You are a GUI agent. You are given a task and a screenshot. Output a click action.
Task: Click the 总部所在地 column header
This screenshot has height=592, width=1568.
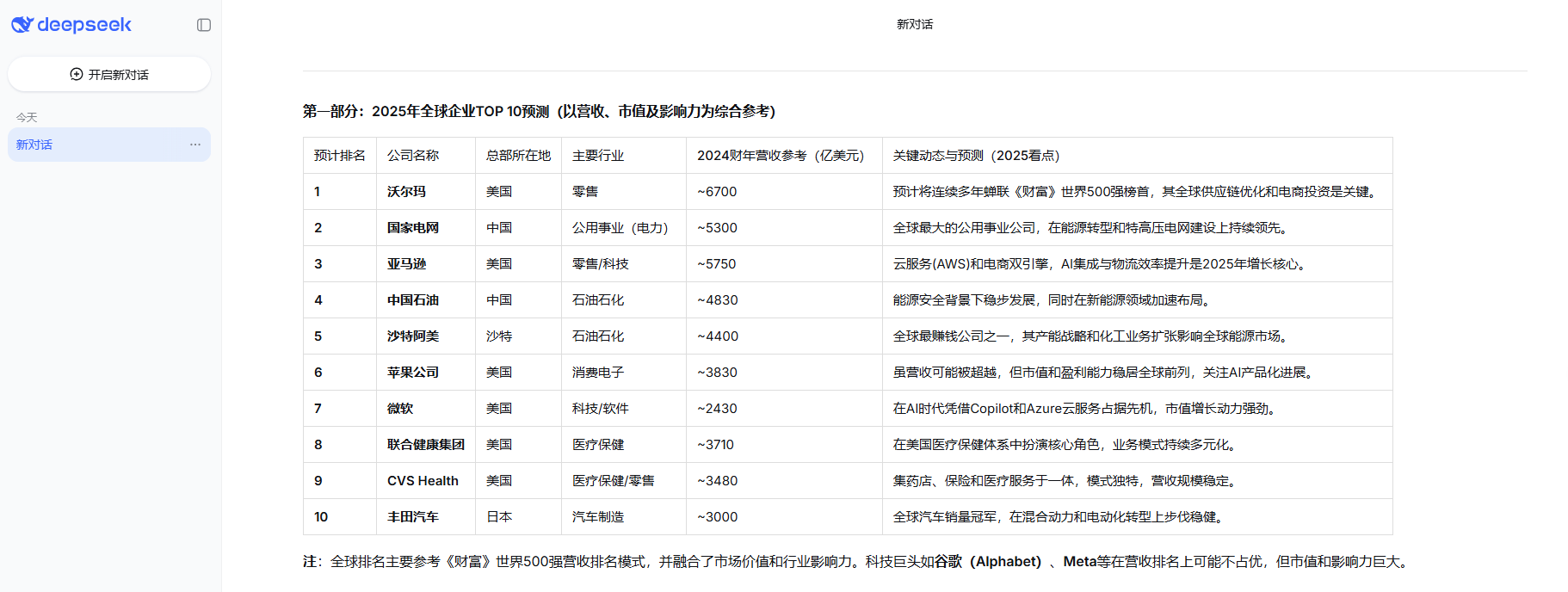518,156
